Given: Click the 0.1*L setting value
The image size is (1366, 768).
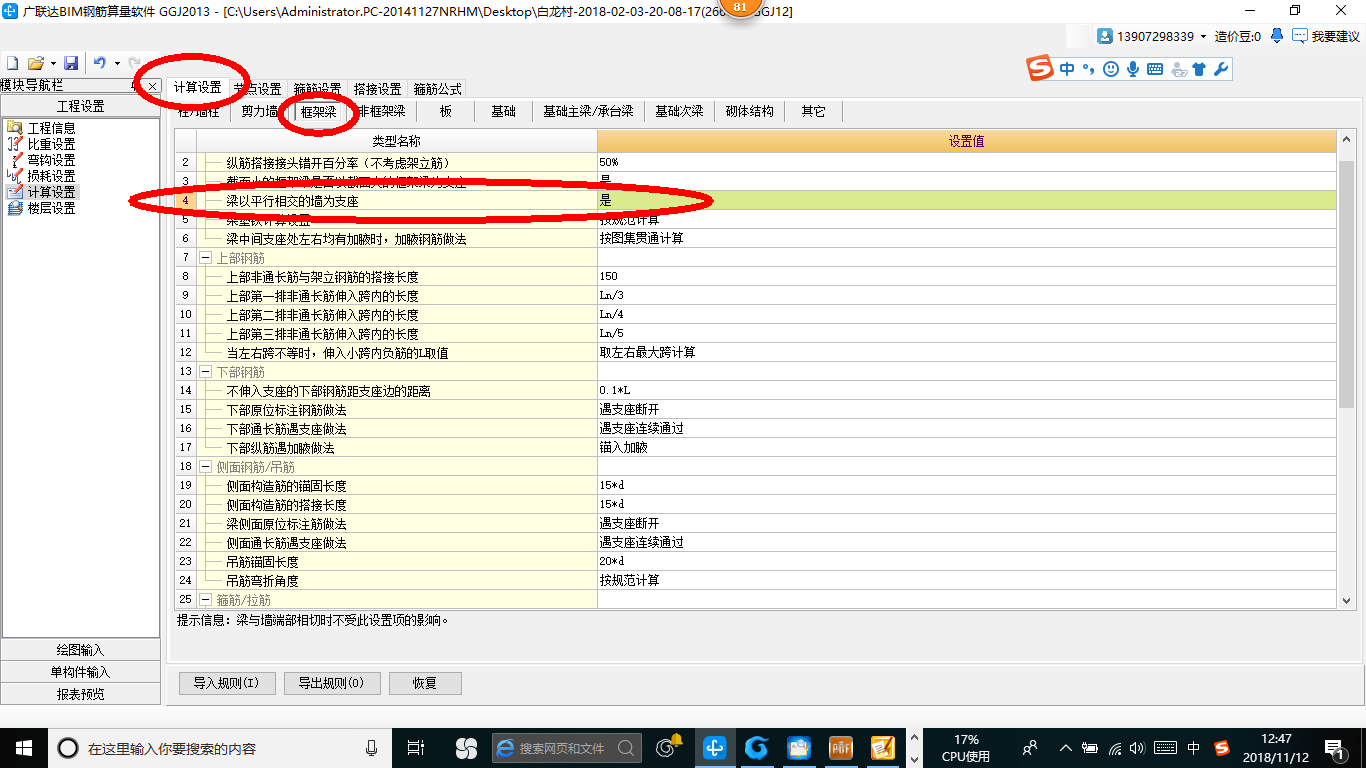Looking at the screenshot, I should coord(966,390).
